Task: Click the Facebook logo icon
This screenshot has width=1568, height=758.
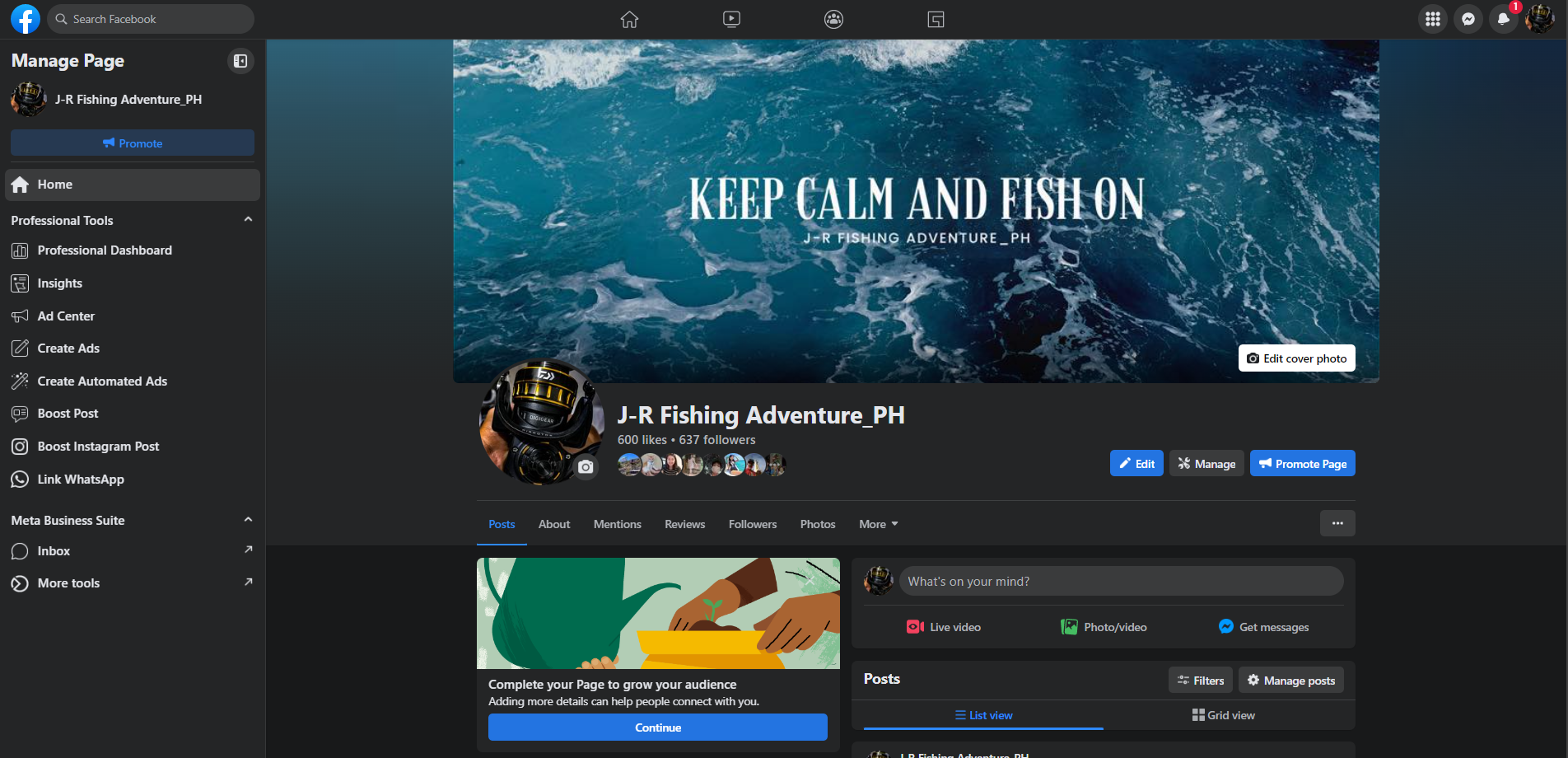Action: [26, 19]
